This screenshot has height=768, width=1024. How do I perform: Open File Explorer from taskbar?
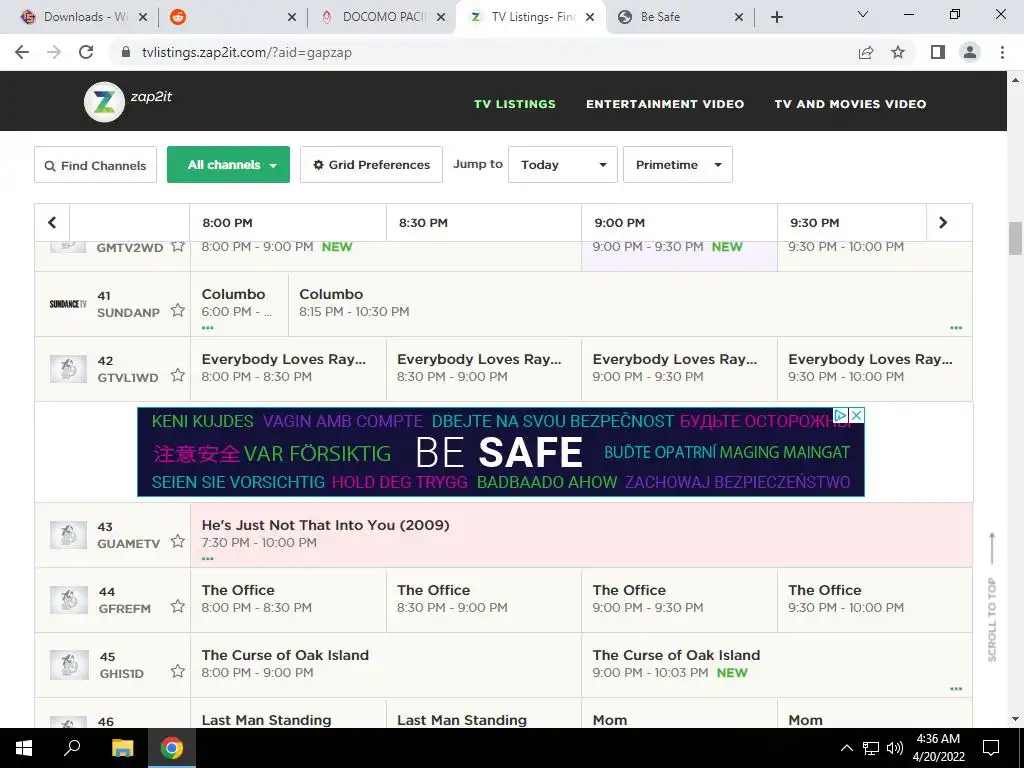(122, 748)
